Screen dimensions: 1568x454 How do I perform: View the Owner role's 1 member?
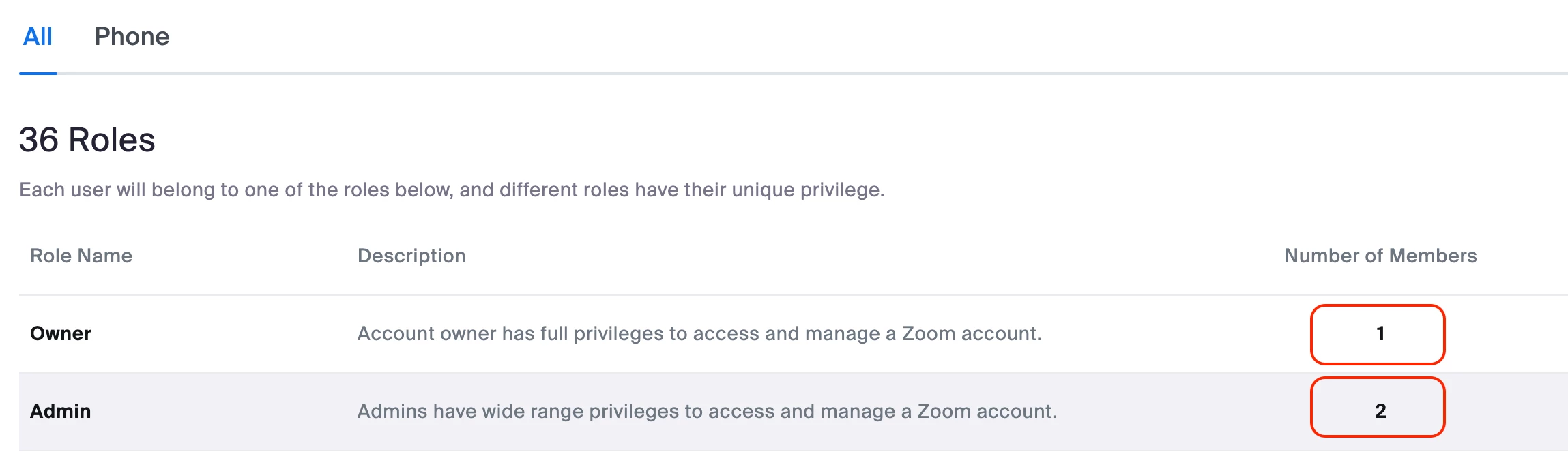tap(1380, 333)
